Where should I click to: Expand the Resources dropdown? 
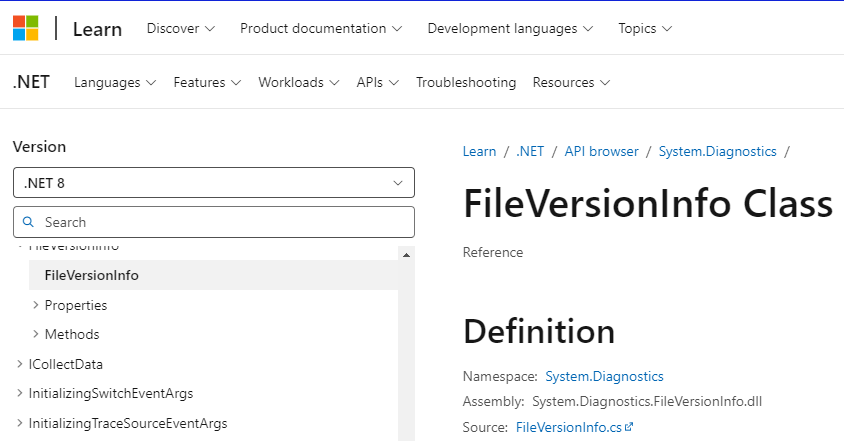coord(571,82)
